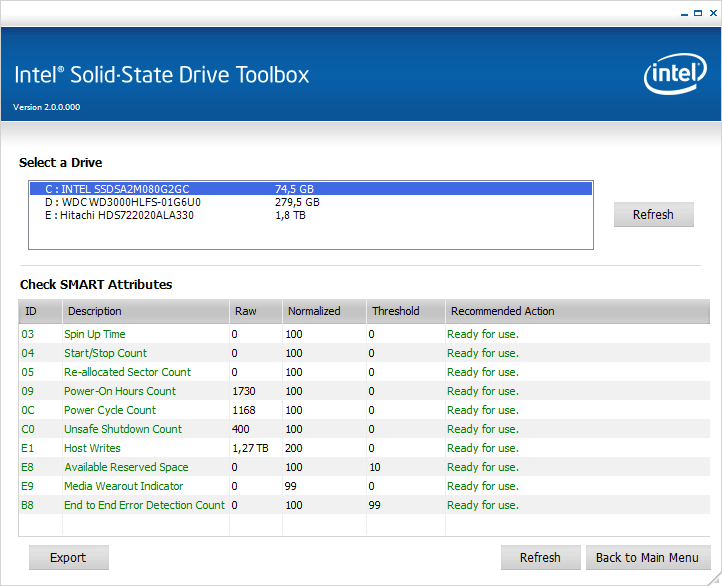722x586 pixels.
Task: Click the Intel logo in the header
Action: pos(675,74)
